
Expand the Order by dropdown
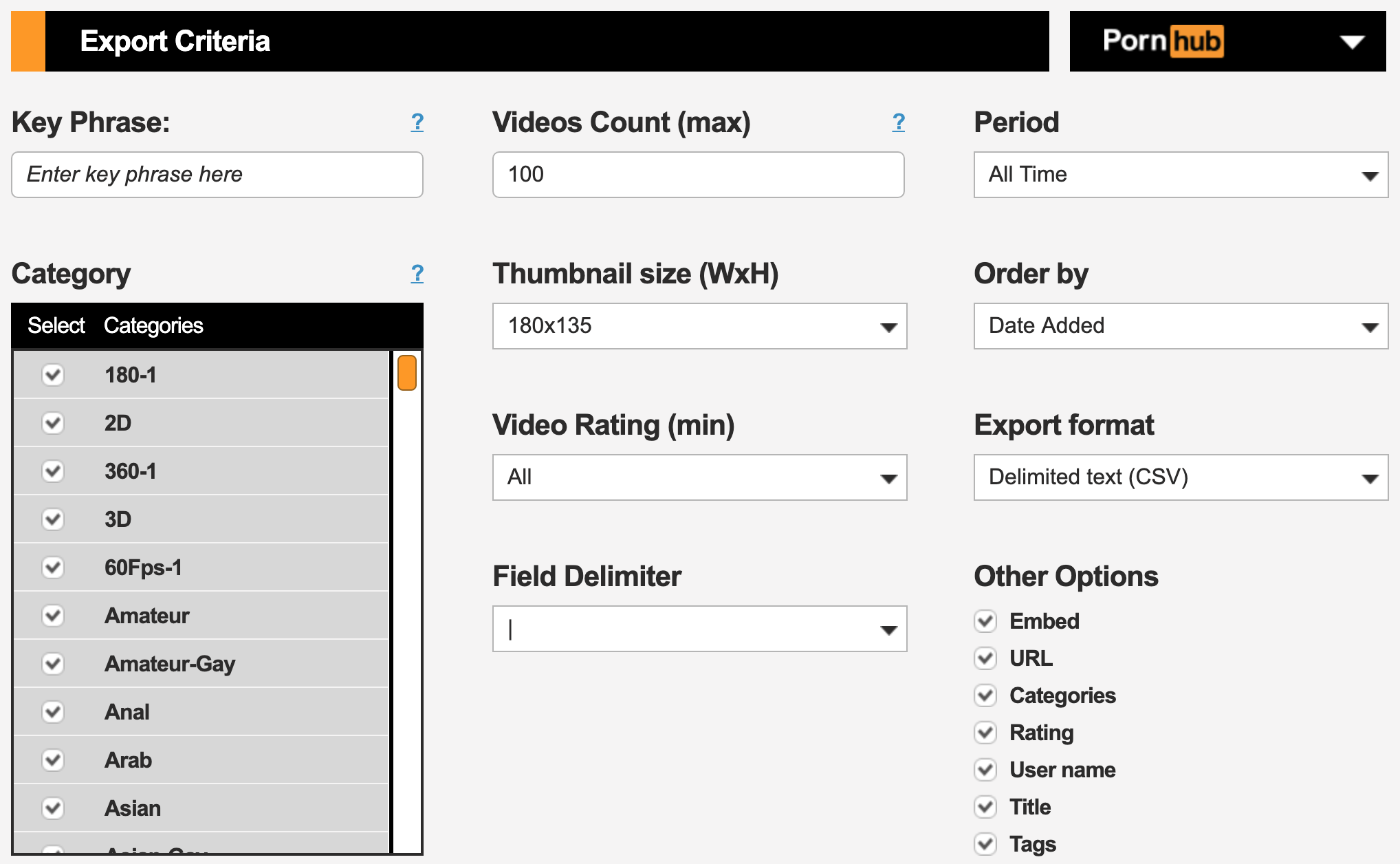(x=1180, y=326)
